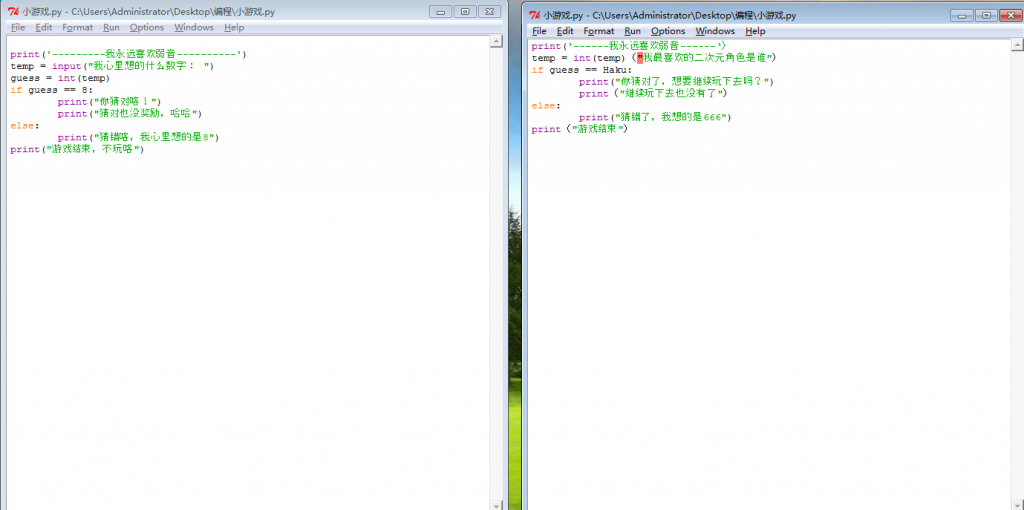Click the Tk feather icon in right title bar
The height and width of the screenshot is (510, 1024).
click(x=535, y=16)
